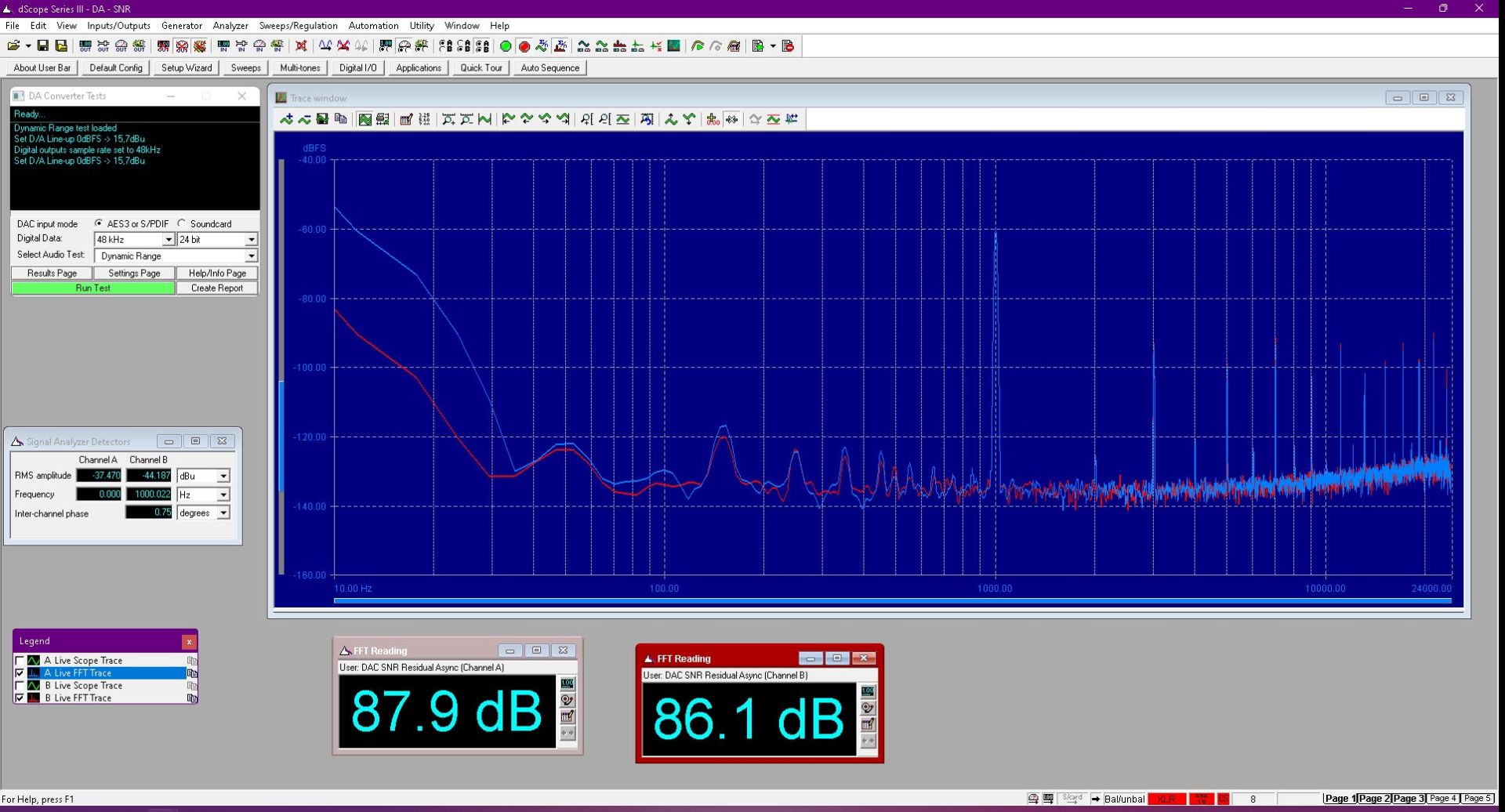Screen dimensions: 1505x812
Task: Toggle the graph view icon in Trace toolbar
Action: (364, 119)
